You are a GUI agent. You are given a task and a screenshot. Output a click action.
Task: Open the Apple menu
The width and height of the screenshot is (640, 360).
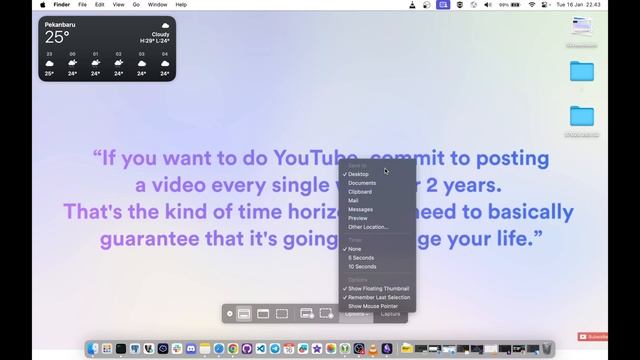(42, 5)
